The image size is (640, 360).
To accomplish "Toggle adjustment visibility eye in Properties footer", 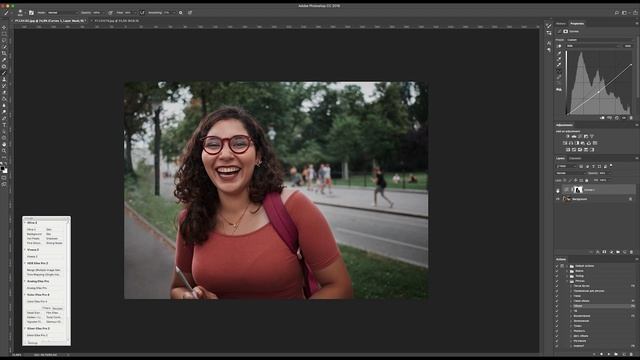I will coord(624,118).
